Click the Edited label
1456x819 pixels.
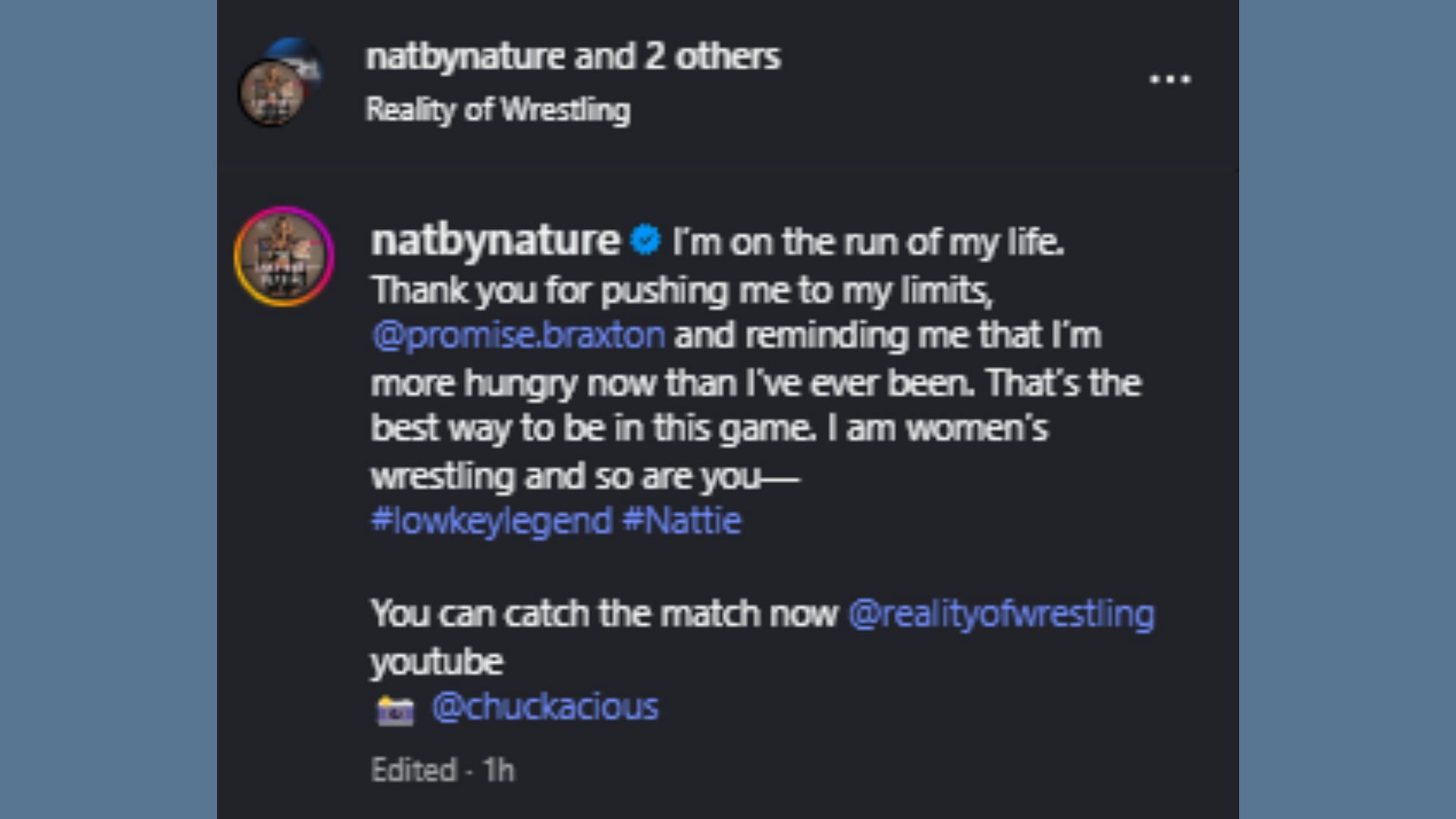pyautogui.click(x=413, y=770)
